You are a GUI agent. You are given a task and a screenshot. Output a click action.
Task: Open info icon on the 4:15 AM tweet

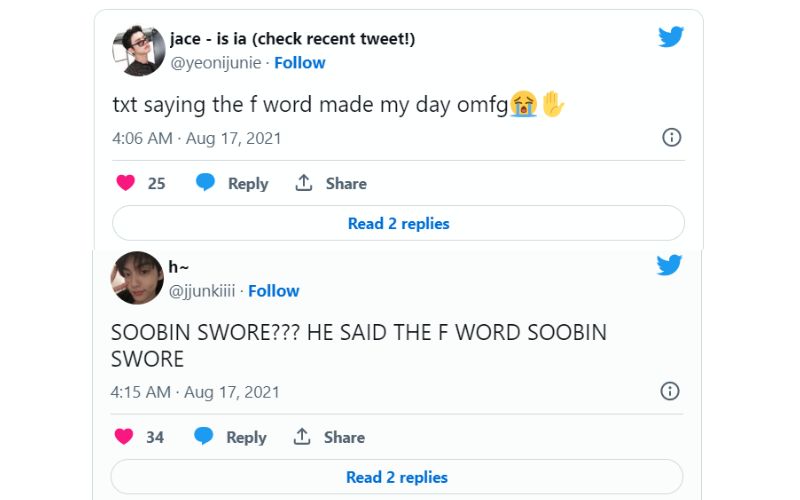[670, 391]
